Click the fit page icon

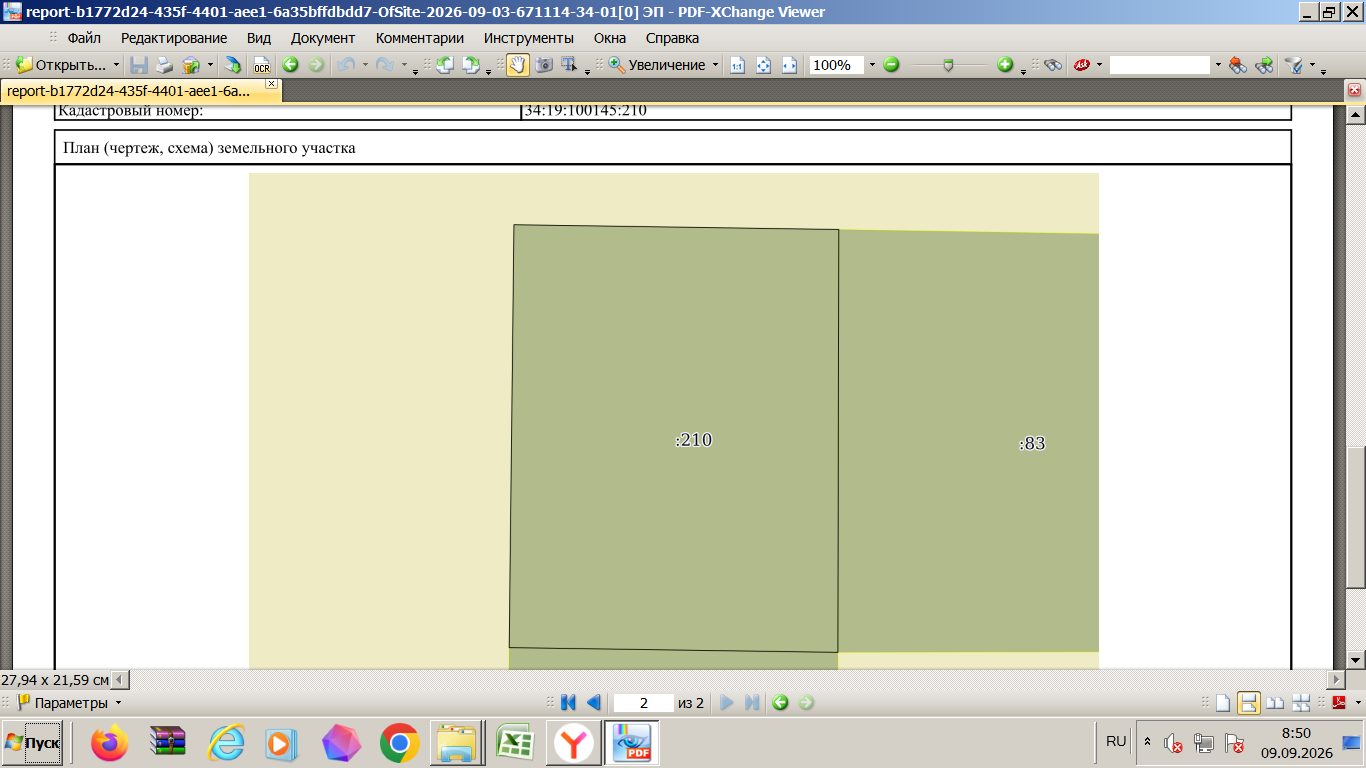[764, 65]
